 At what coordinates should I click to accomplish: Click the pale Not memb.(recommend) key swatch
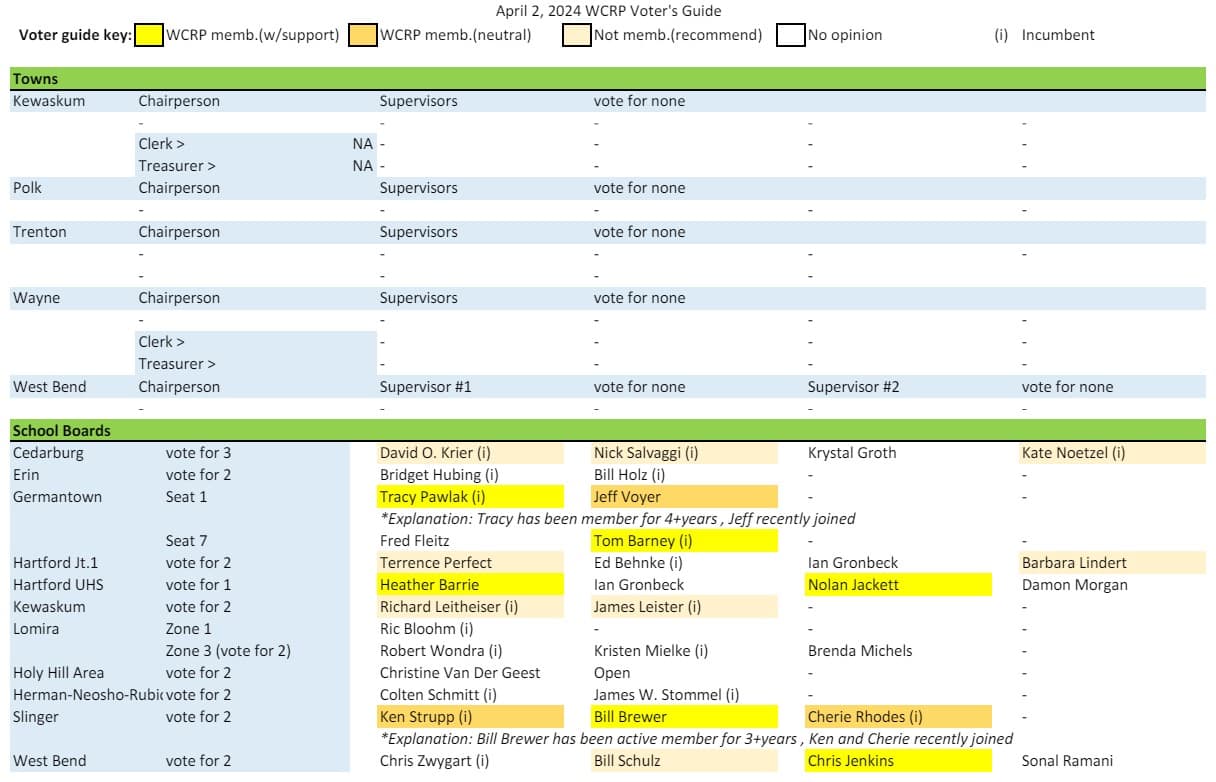[578, 35]
